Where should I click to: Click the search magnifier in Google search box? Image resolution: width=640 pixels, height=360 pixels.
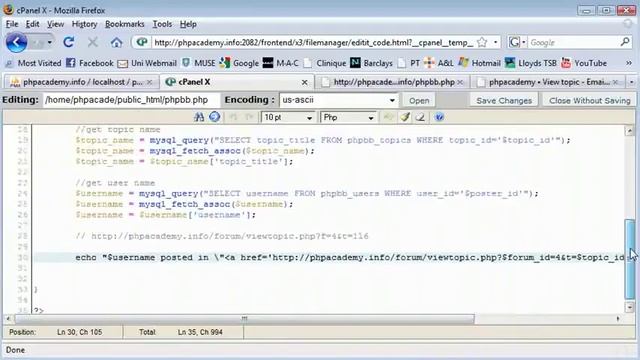pos(625,42)
